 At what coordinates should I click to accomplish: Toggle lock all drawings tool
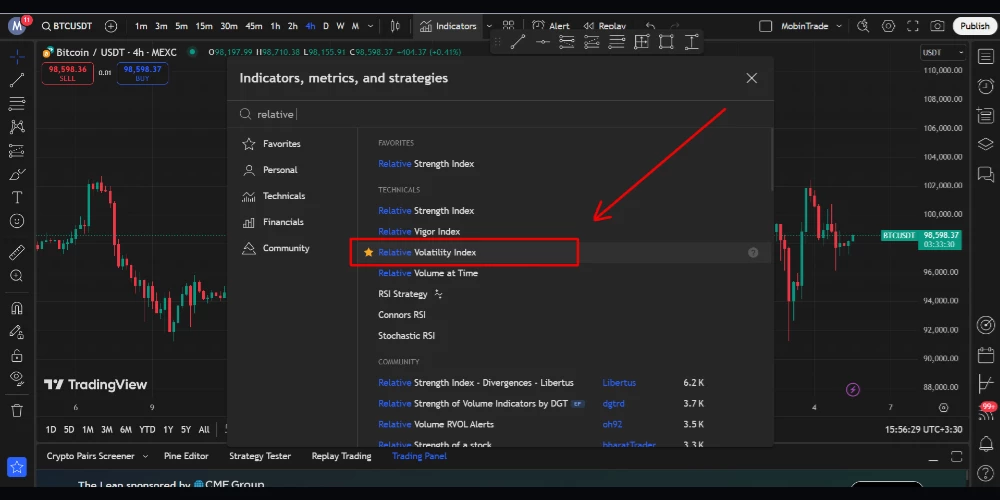(x=17, y=355)
